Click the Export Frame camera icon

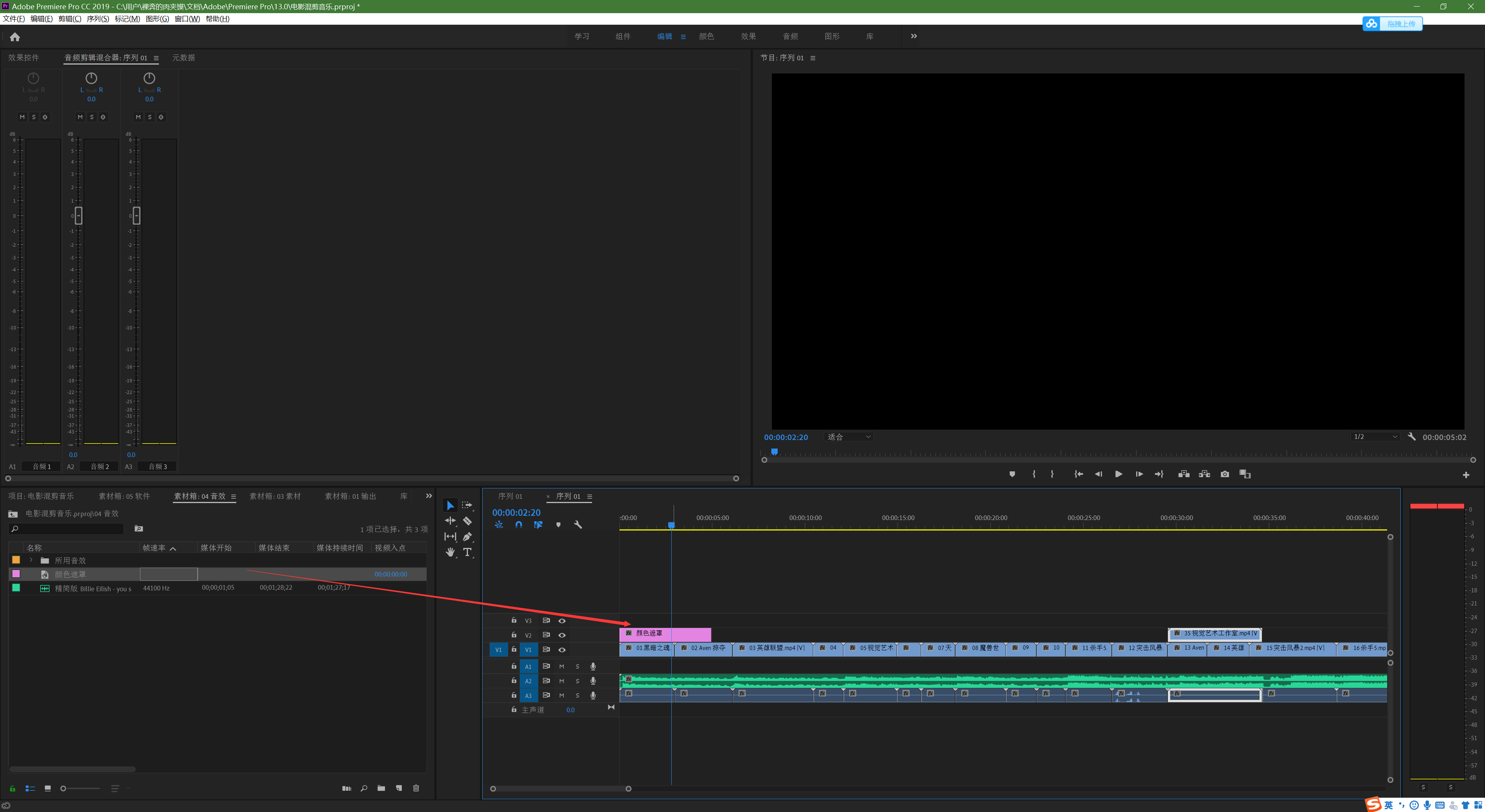[1224, 474]
